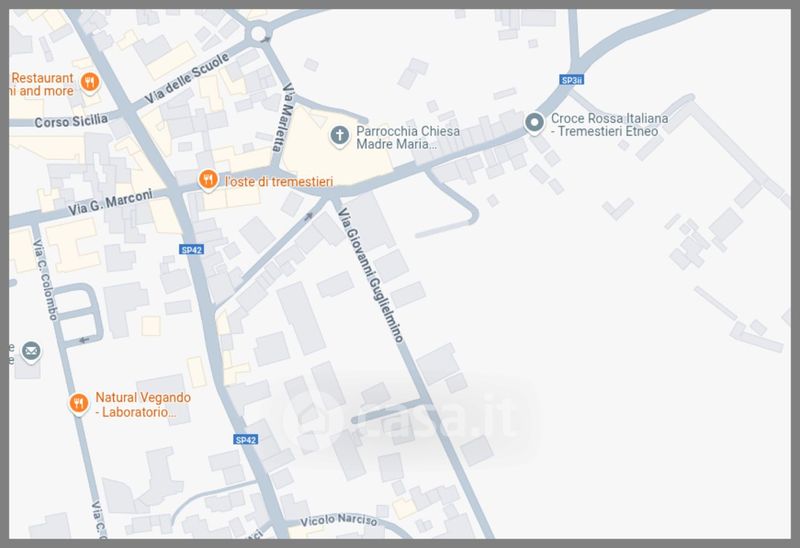800x548 pixels.
Task: Click the l'oste di tremestieri restaurant pin
Action: click(208, 180)
